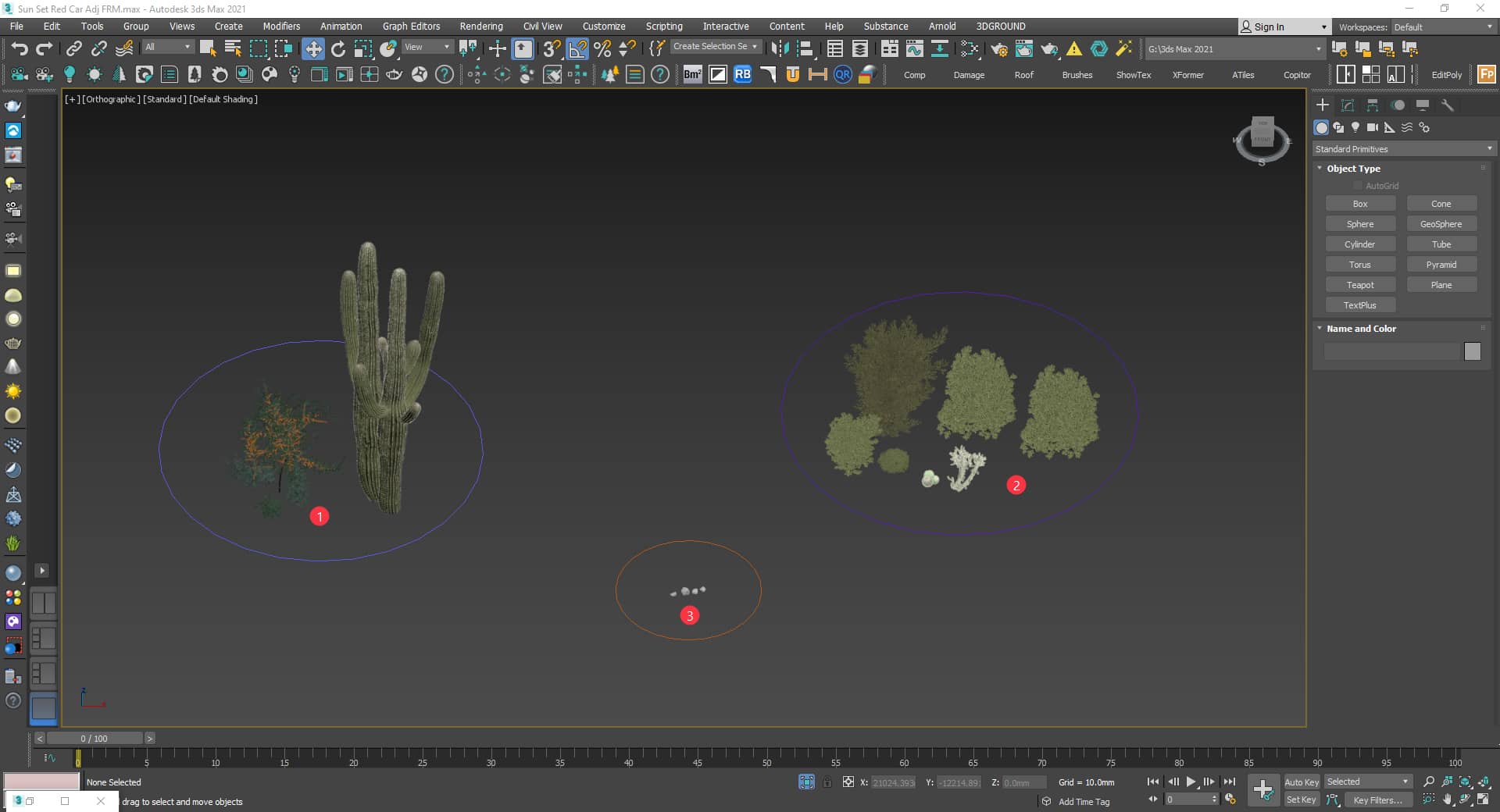The image size is (1500, 812).
Task: Open the Modifiers menu
Action: point(281,26)
